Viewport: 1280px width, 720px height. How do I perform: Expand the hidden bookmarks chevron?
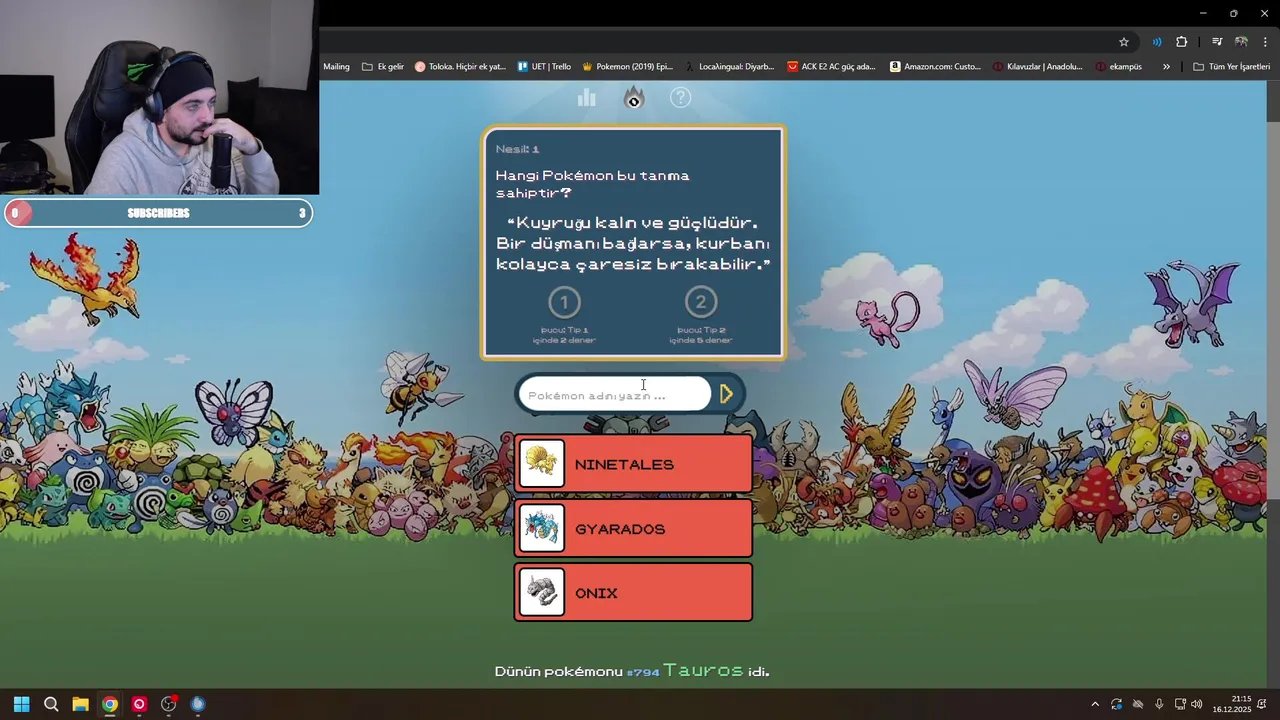tap(1166, 67)
